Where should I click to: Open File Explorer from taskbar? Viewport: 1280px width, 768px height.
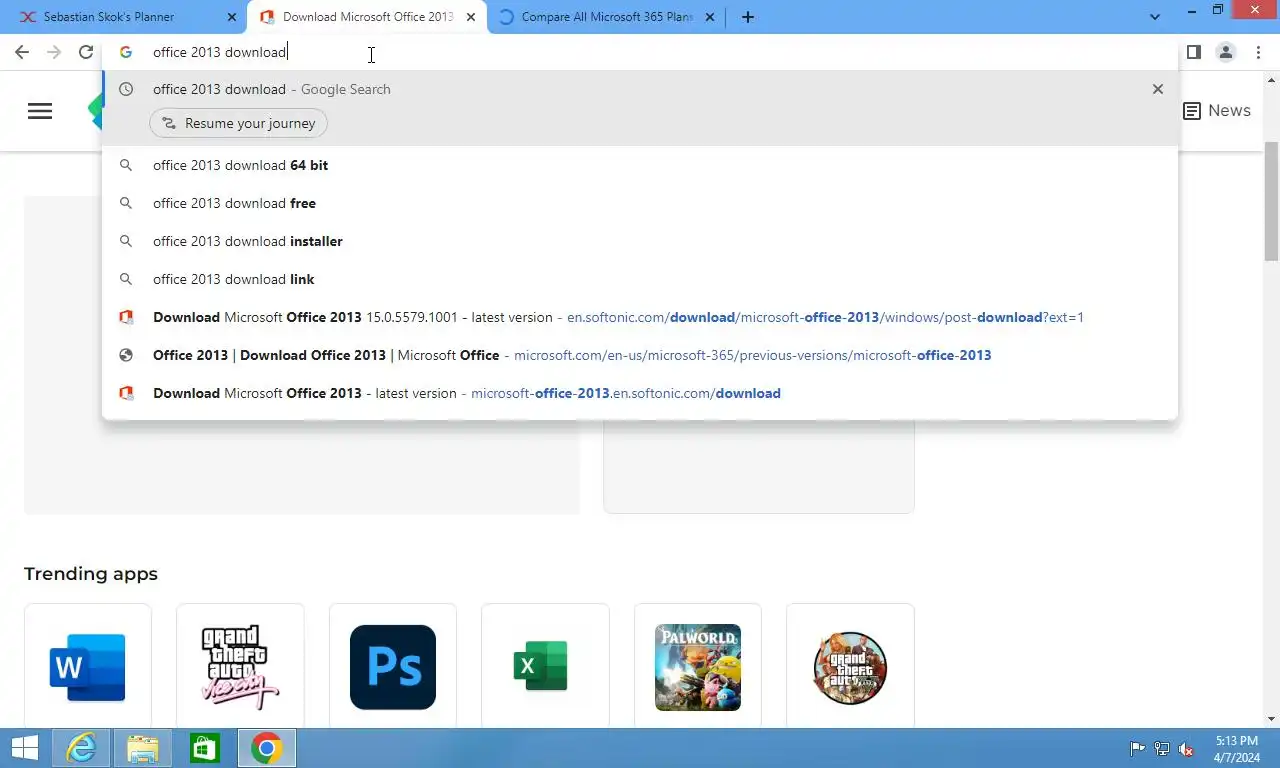(143, 748)
